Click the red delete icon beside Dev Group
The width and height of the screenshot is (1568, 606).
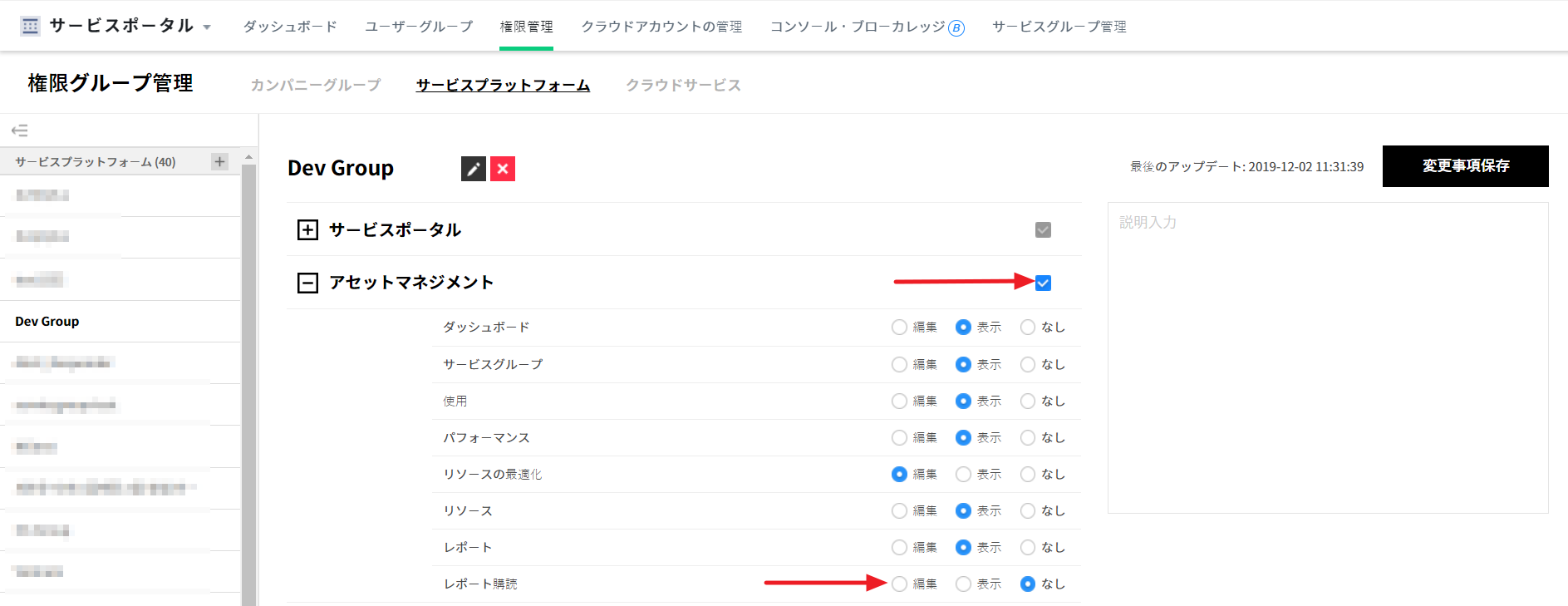coord(503,169)
